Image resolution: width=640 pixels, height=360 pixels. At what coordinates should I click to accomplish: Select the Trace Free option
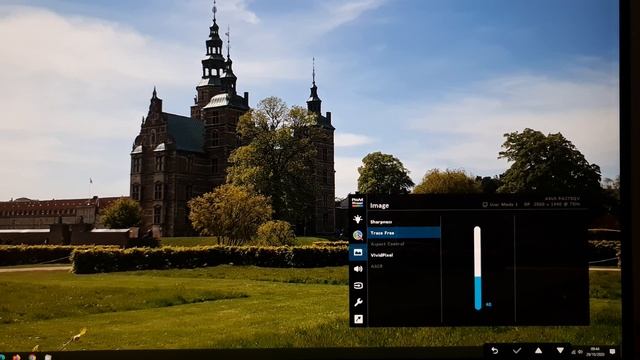404,233
